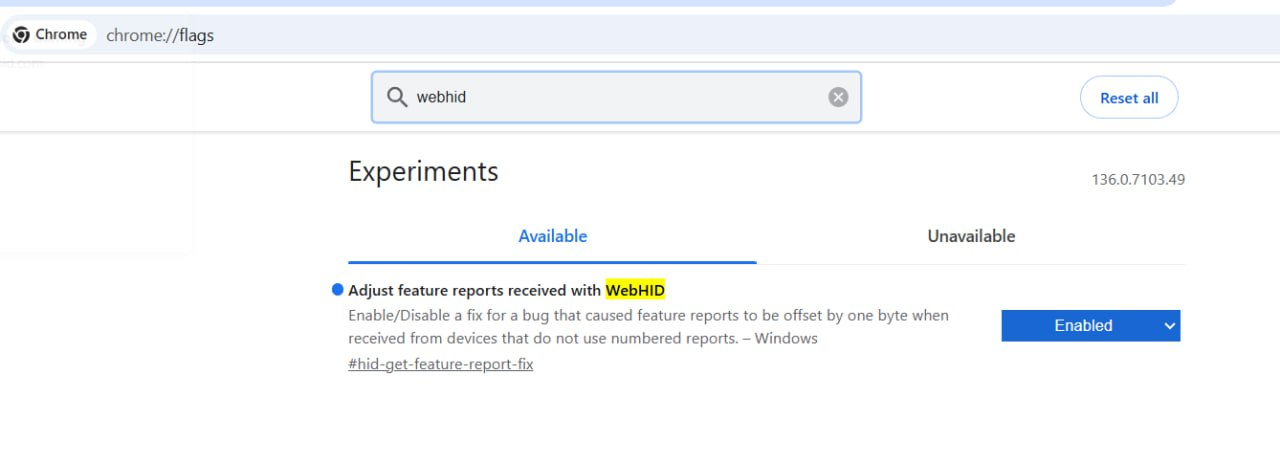Clear the webhid search with X icon
The height and width of the screenshot is (463, 1280).
click(838, 97)
